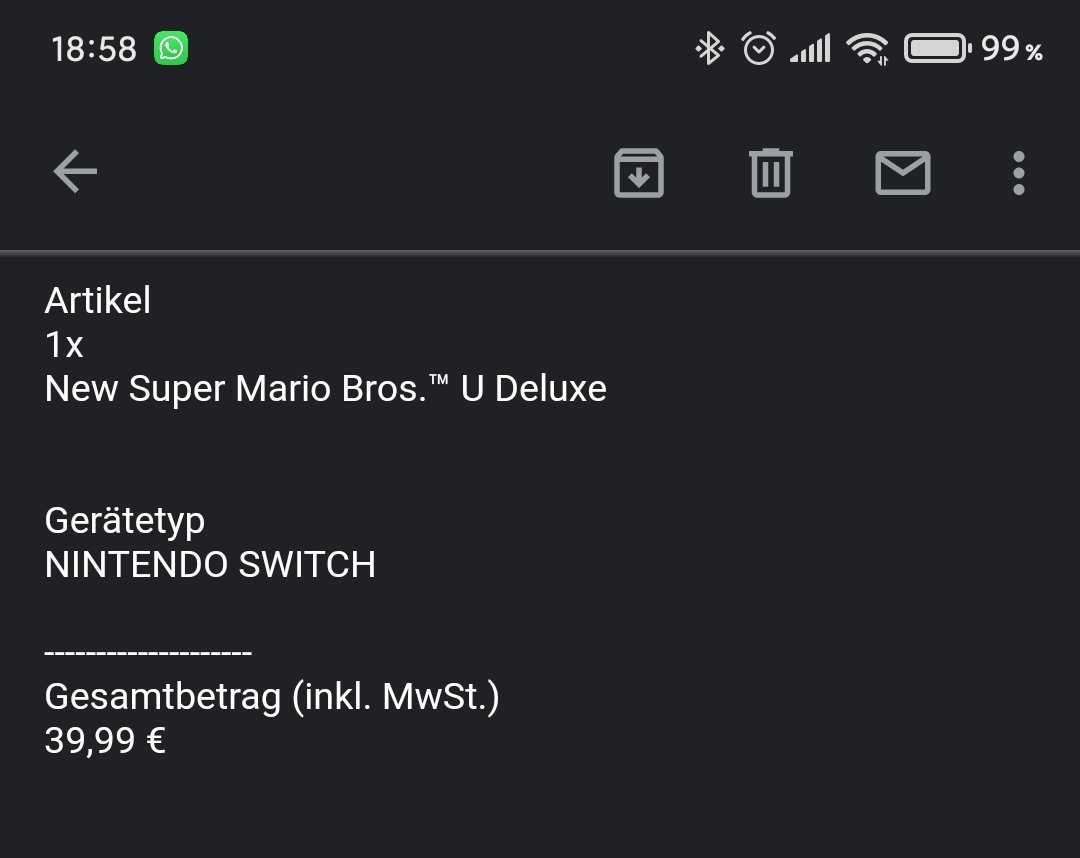Tap the NINTENDO SWITCH text

210,565
